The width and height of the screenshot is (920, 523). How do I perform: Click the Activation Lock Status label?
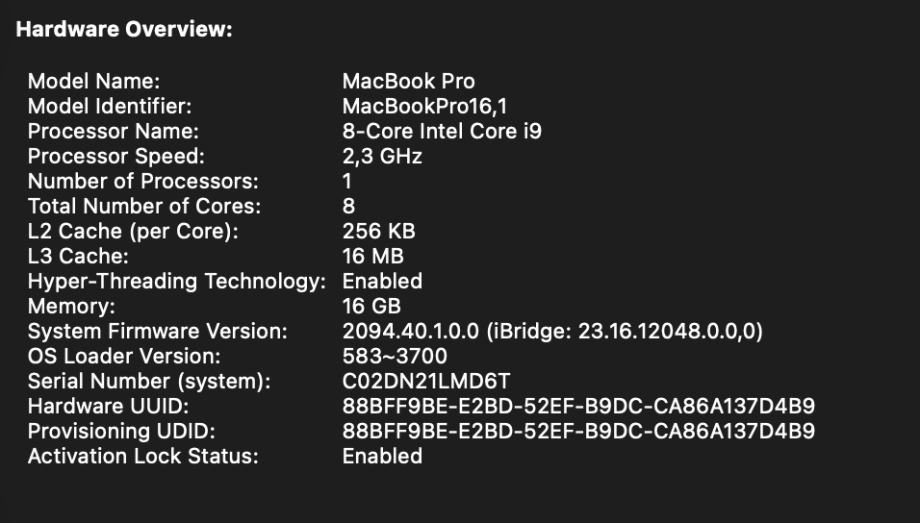tap(143, 456)
